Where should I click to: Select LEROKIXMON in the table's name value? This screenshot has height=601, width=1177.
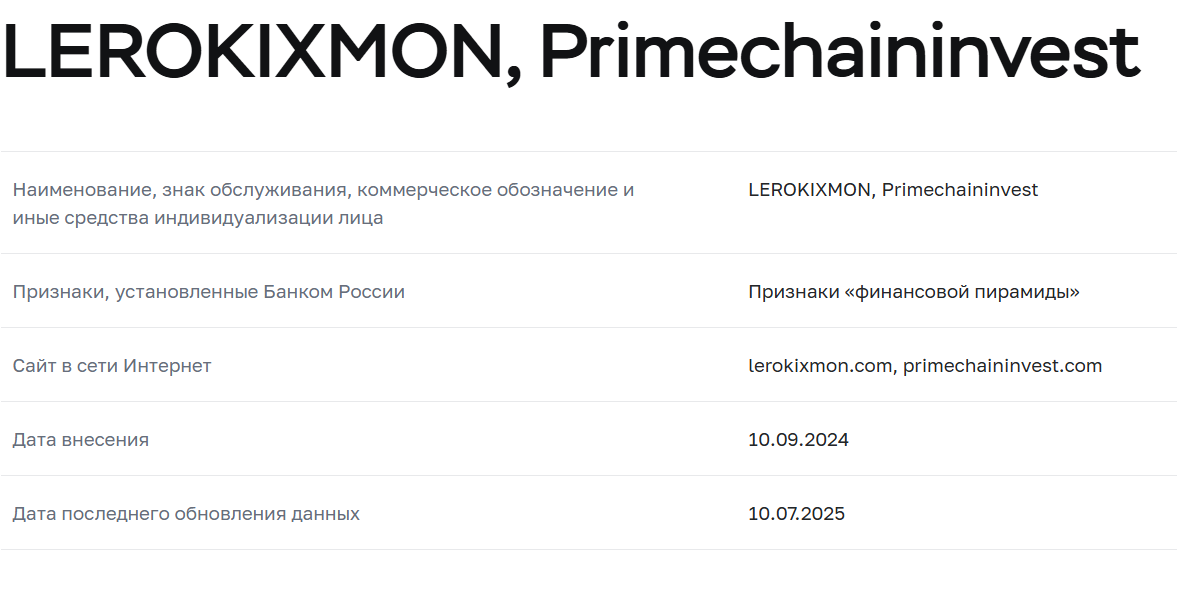coord(809,190)
